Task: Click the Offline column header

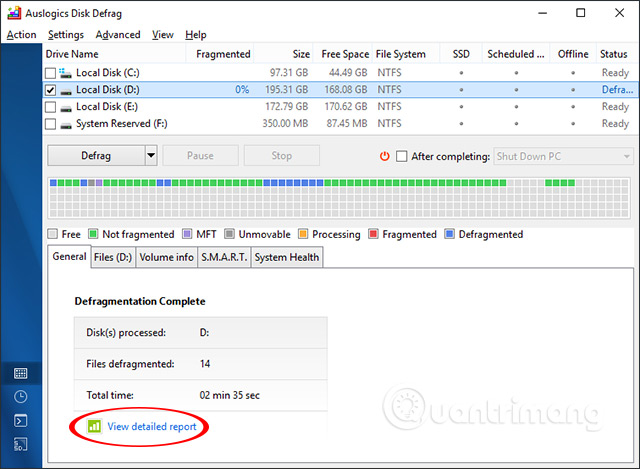Action: (573, 54)
